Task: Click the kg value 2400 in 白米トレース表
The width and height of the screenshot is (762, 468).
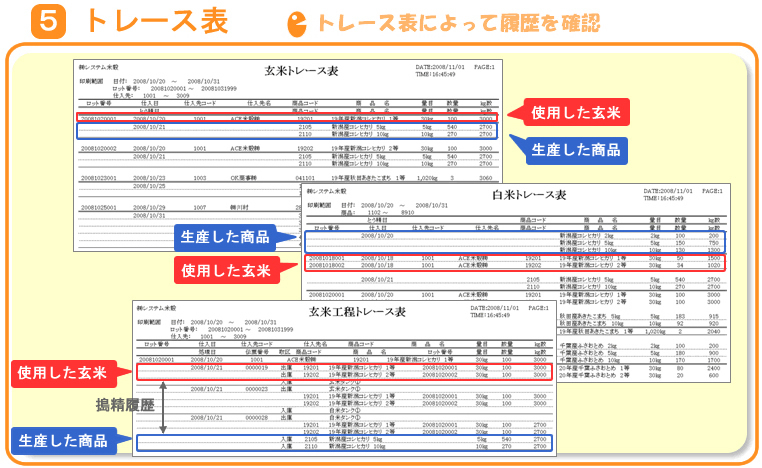Action: pos(713,368)
